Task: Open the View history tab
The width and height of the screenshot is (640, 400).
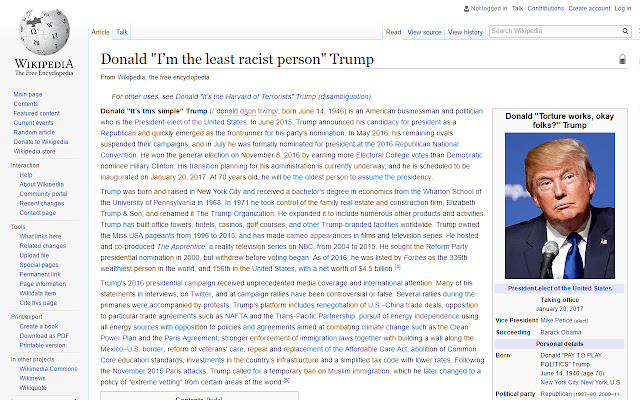Action: [465, 32]
